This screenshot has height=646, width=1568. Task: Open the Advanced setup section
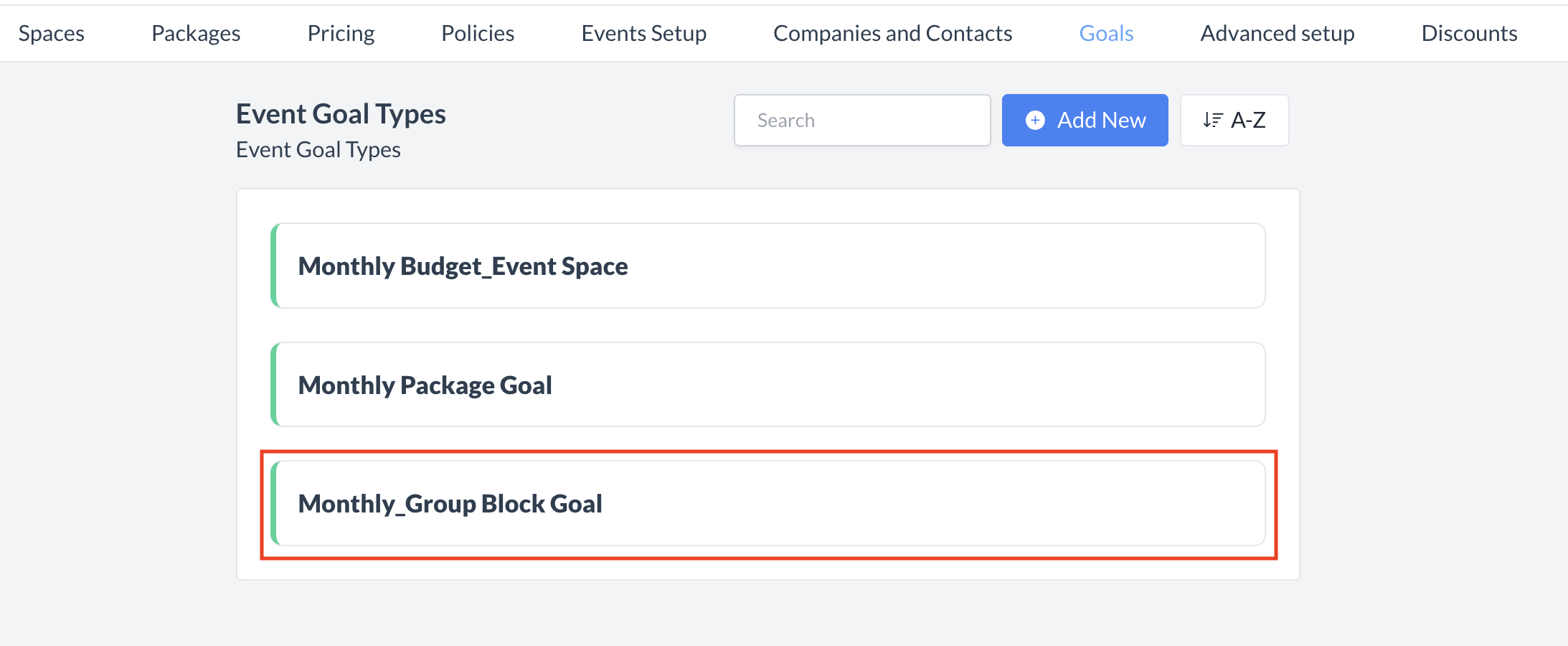coord(1277,33)
